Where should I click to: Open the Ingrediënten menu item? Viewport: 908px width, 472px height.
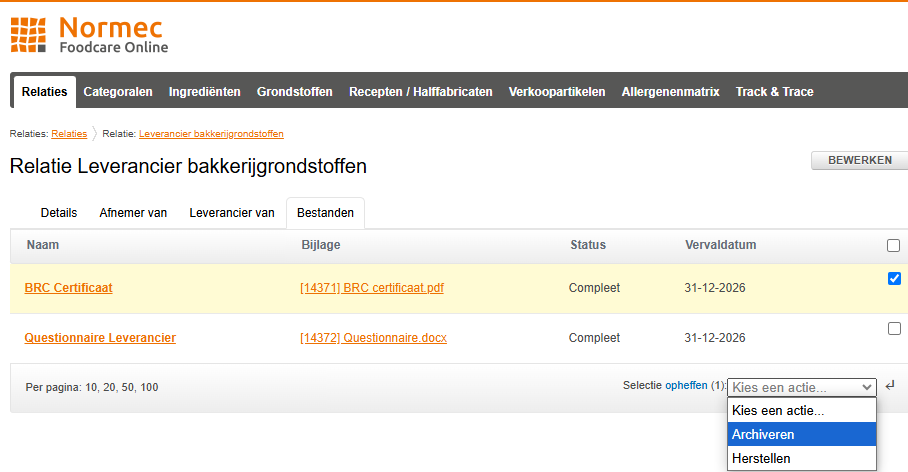[x=204, y=91]
